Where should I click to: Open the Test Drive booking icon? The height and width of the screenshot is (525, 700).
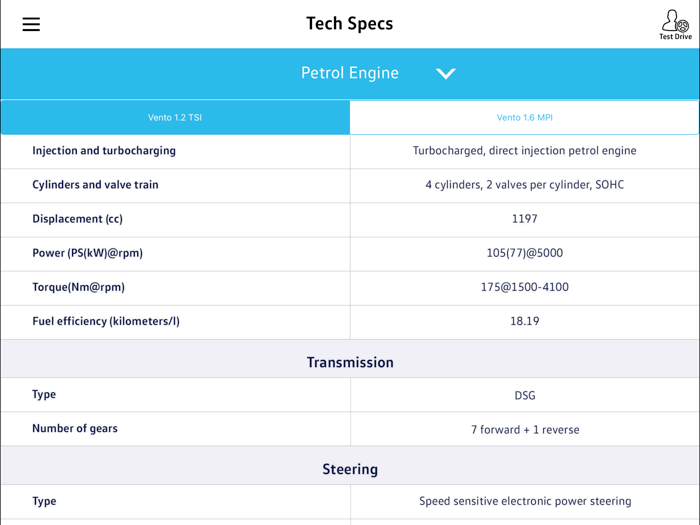point(675,25)
